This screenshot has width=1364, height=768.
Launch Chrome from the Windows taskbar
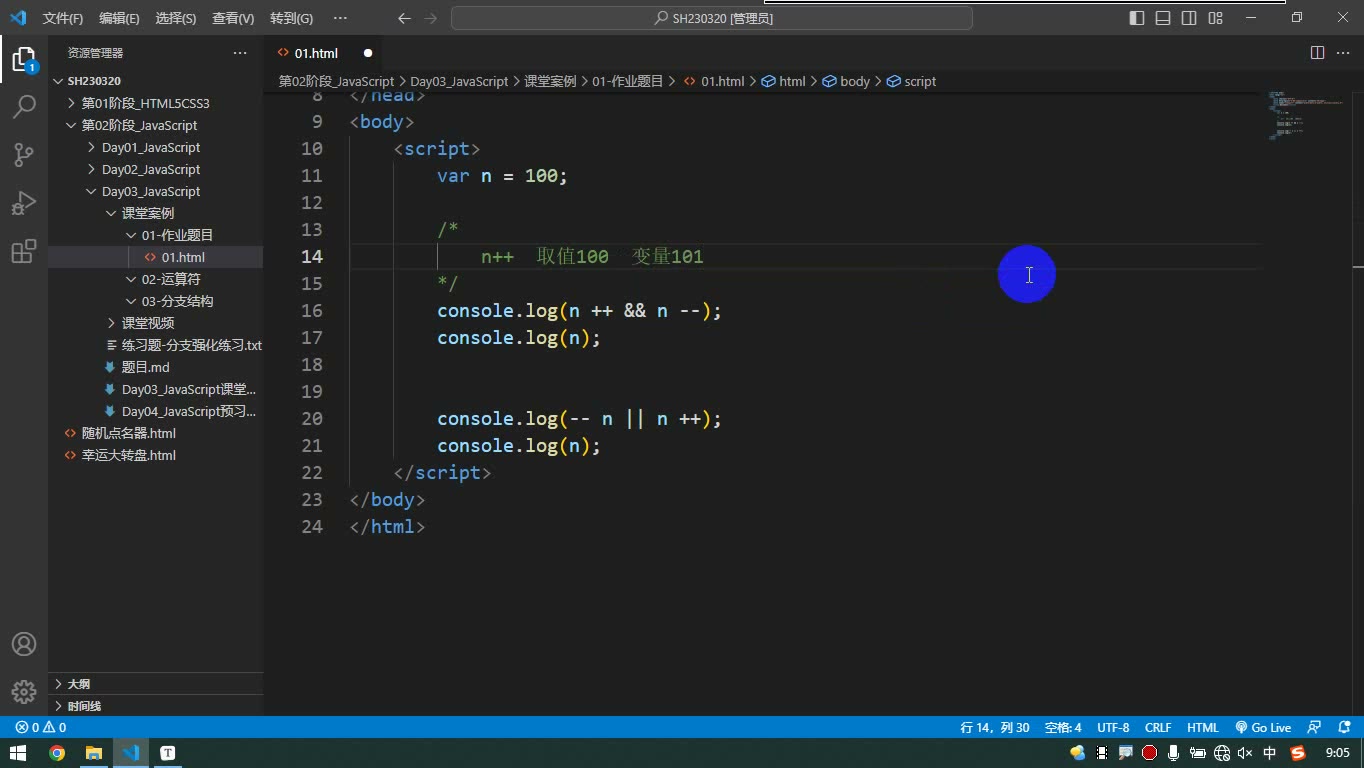tap(57, 753)
